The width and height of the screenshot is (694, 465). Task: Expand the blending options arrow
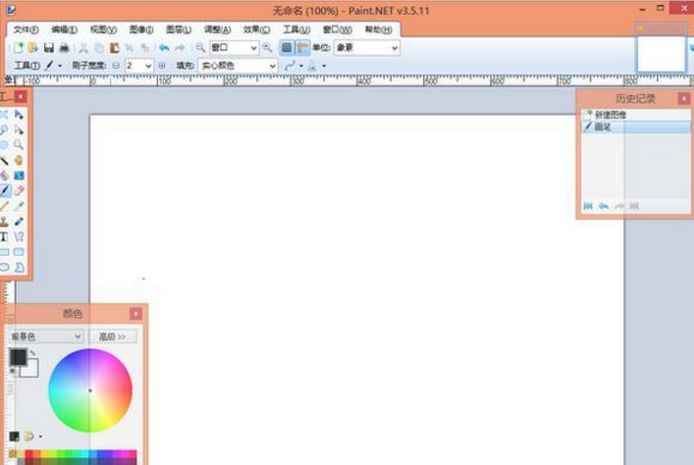click(324, 66)
